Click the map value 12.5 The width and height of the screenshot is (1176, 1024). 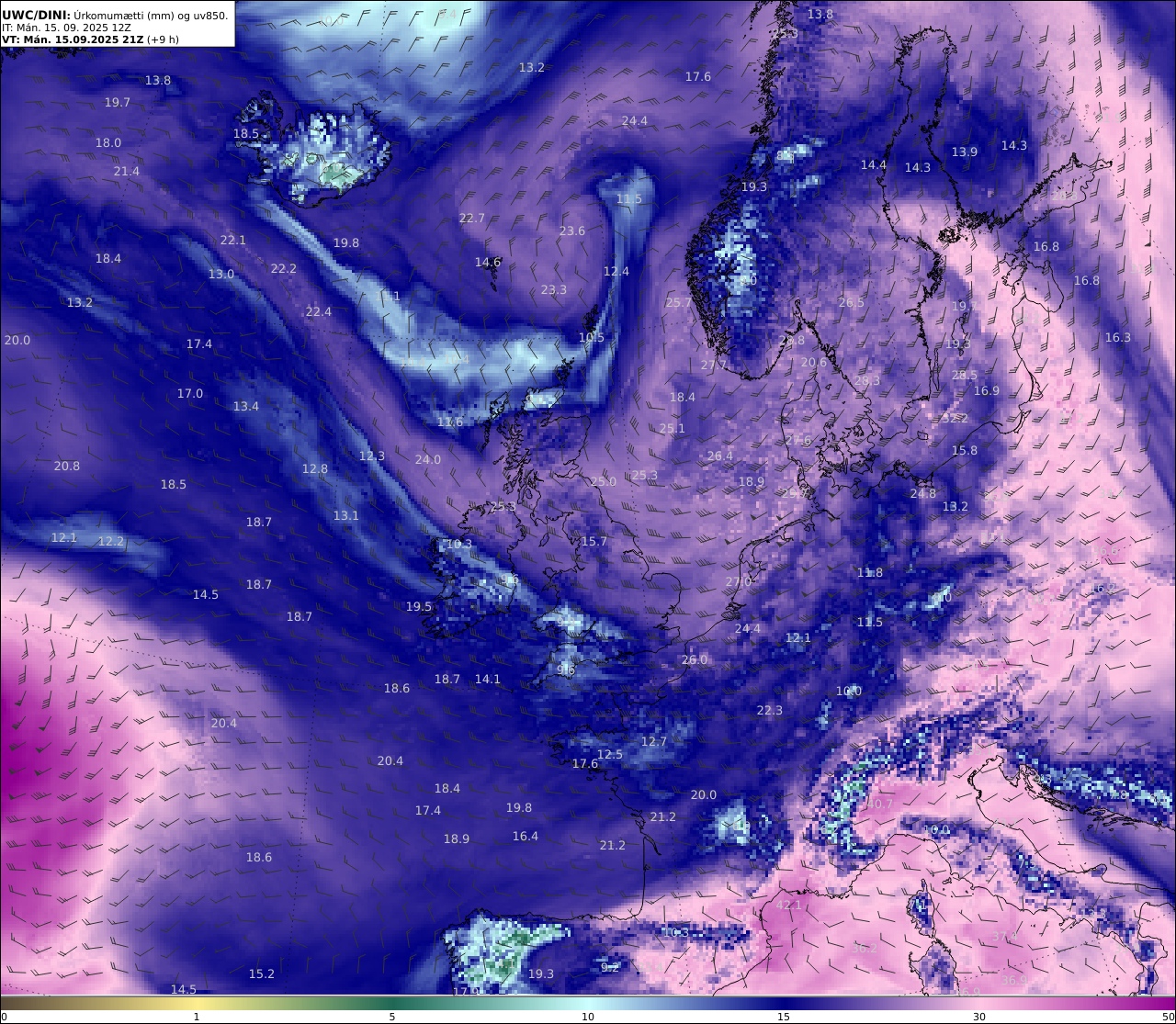[610, 755]
